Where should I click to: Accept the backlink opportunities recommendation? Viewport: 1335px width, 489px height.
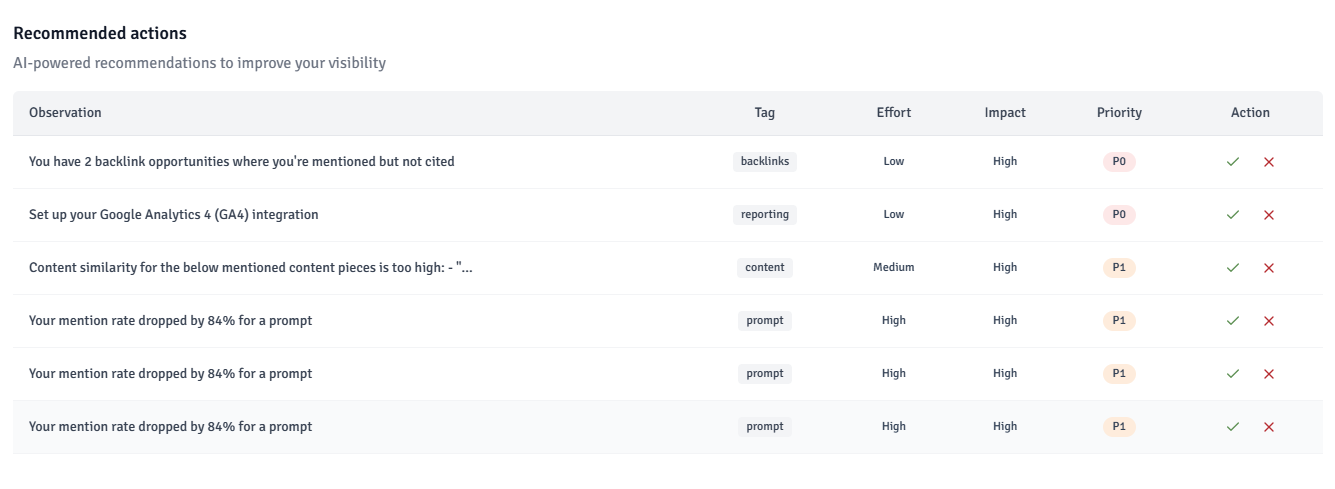pyautogui.click(x=1233, y=162)
